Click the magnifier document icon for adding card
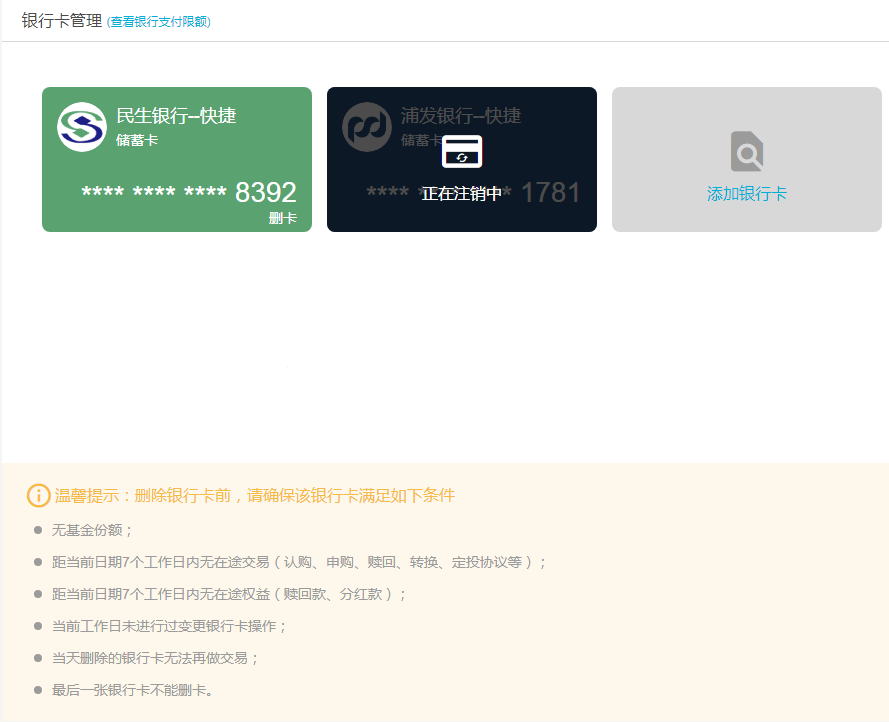 tap(746, 152)
